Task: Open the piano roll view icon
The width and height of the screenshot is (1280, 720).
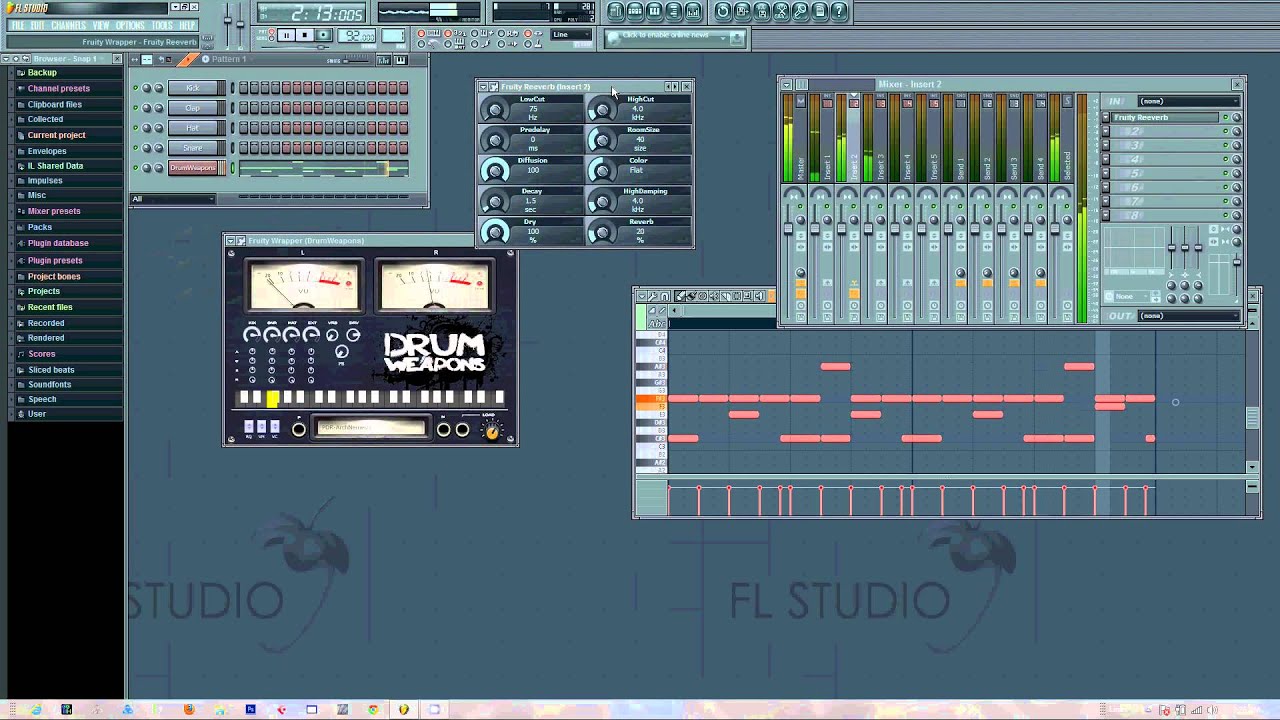Action: tap(654, 11)
